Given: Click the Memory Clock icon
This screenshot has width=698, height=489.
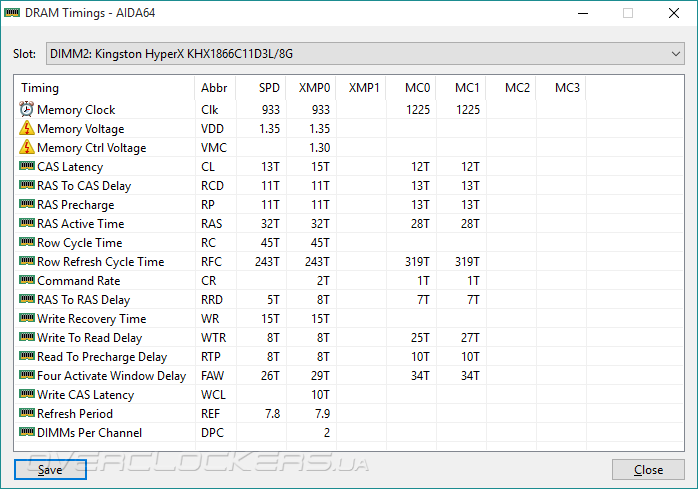Looking at the screenshot, I should [x=26, y=110].
